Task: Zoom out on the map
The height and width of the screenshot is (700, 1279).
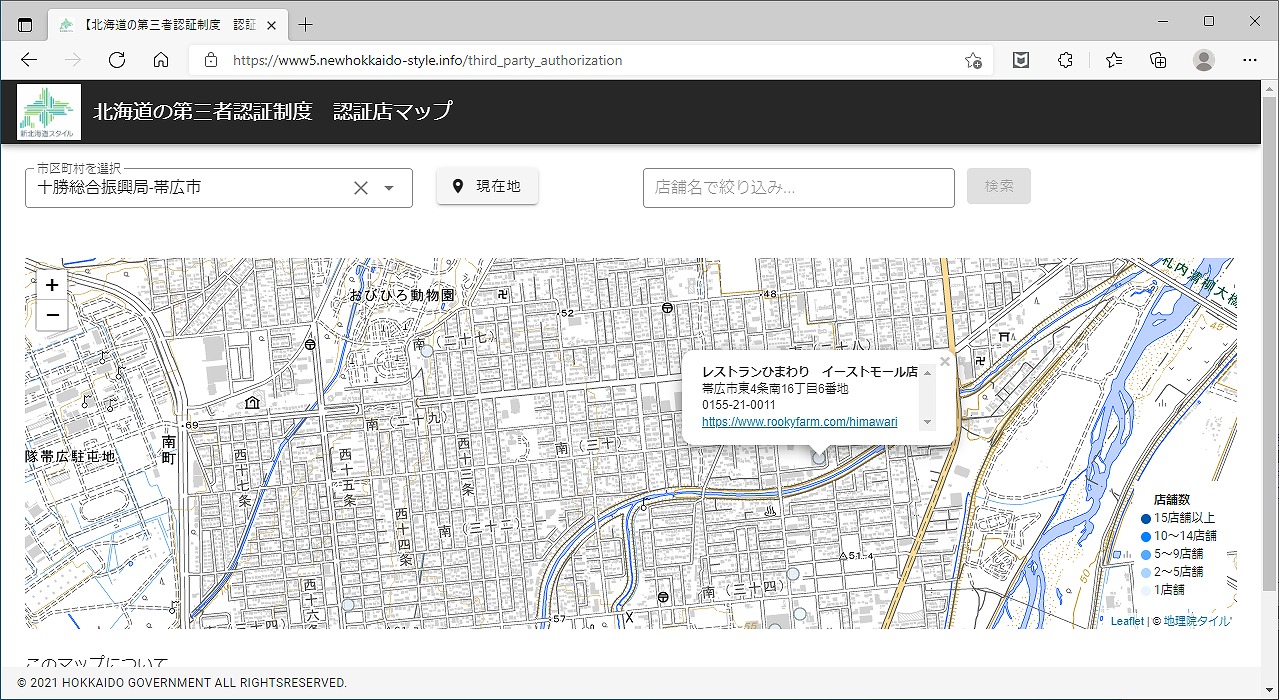Action: click(x=52, y=316)
